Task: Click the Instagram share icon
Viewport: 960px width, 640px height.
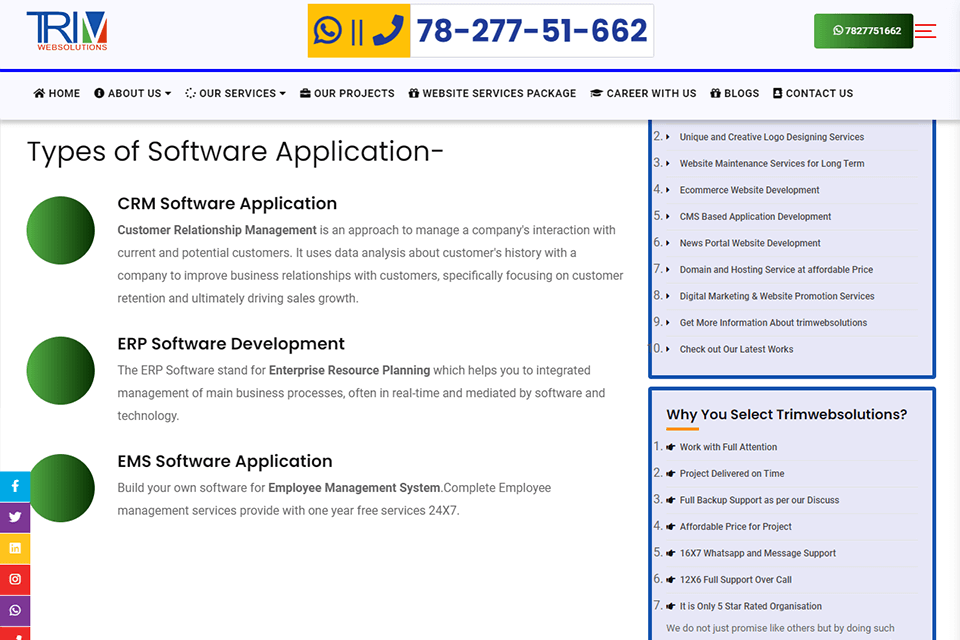Action: click(15, 579)
